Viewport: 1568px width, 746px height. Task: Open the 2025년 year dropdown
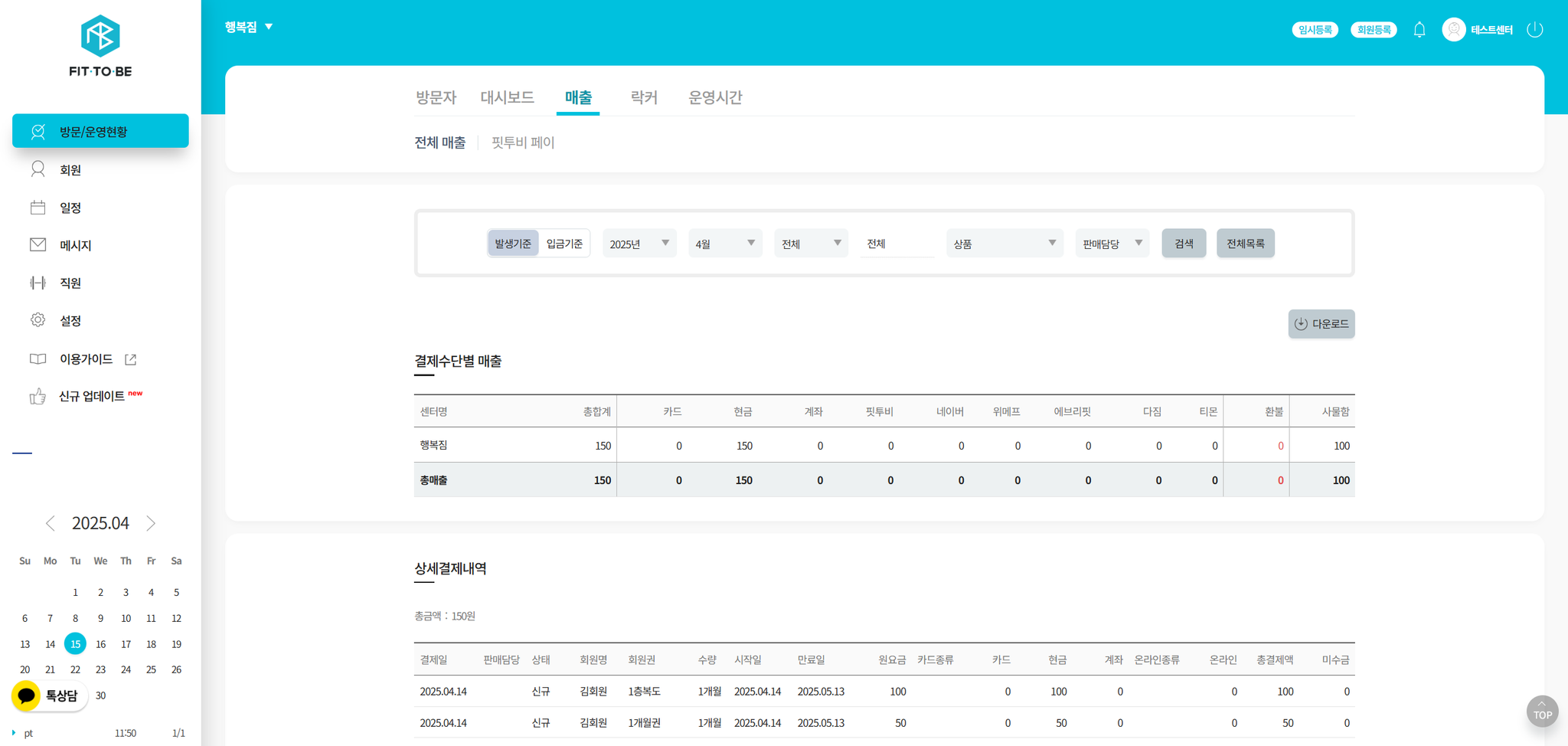pyautogui.click(x=639, y=244)
